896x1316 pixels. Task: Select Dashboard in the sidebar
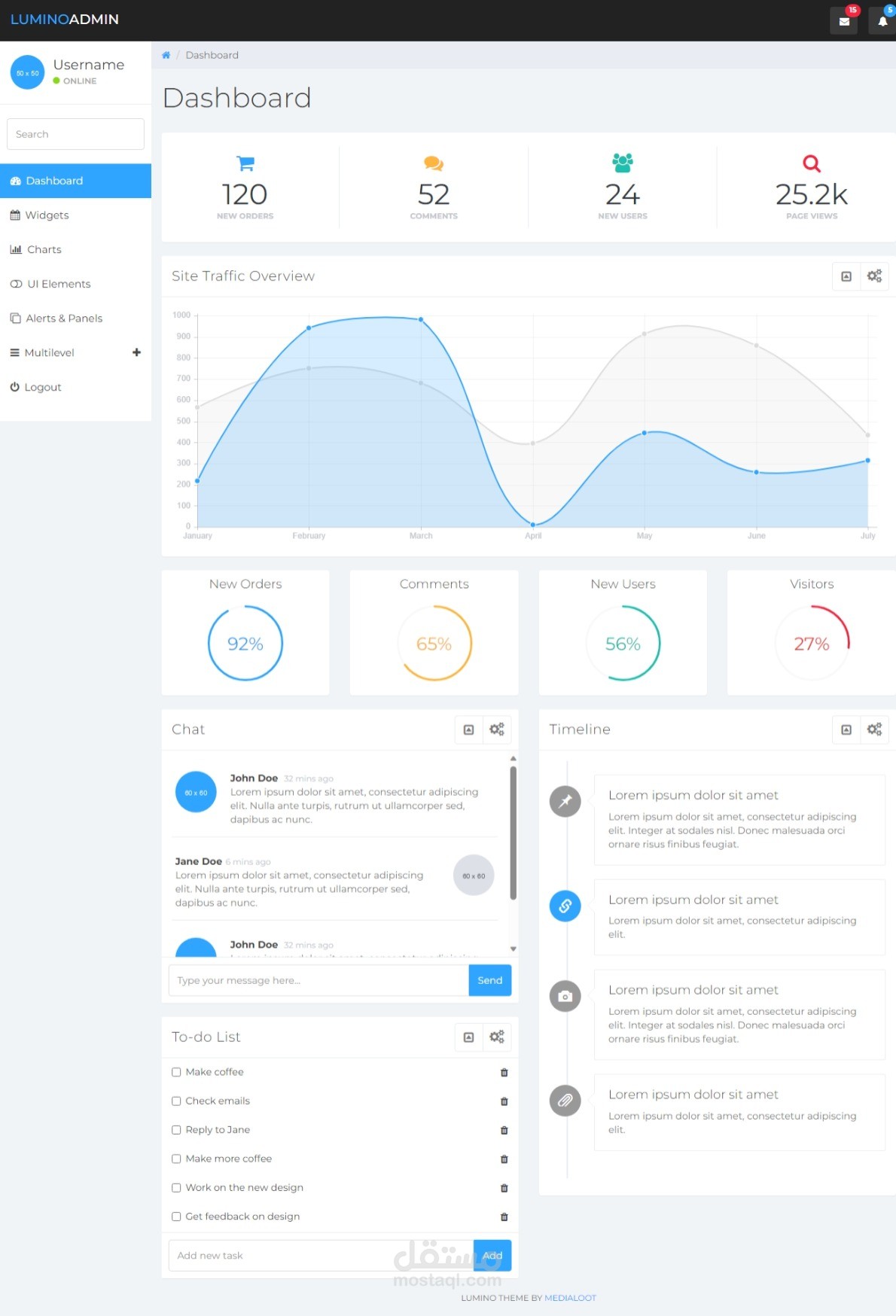coord(75,181)
